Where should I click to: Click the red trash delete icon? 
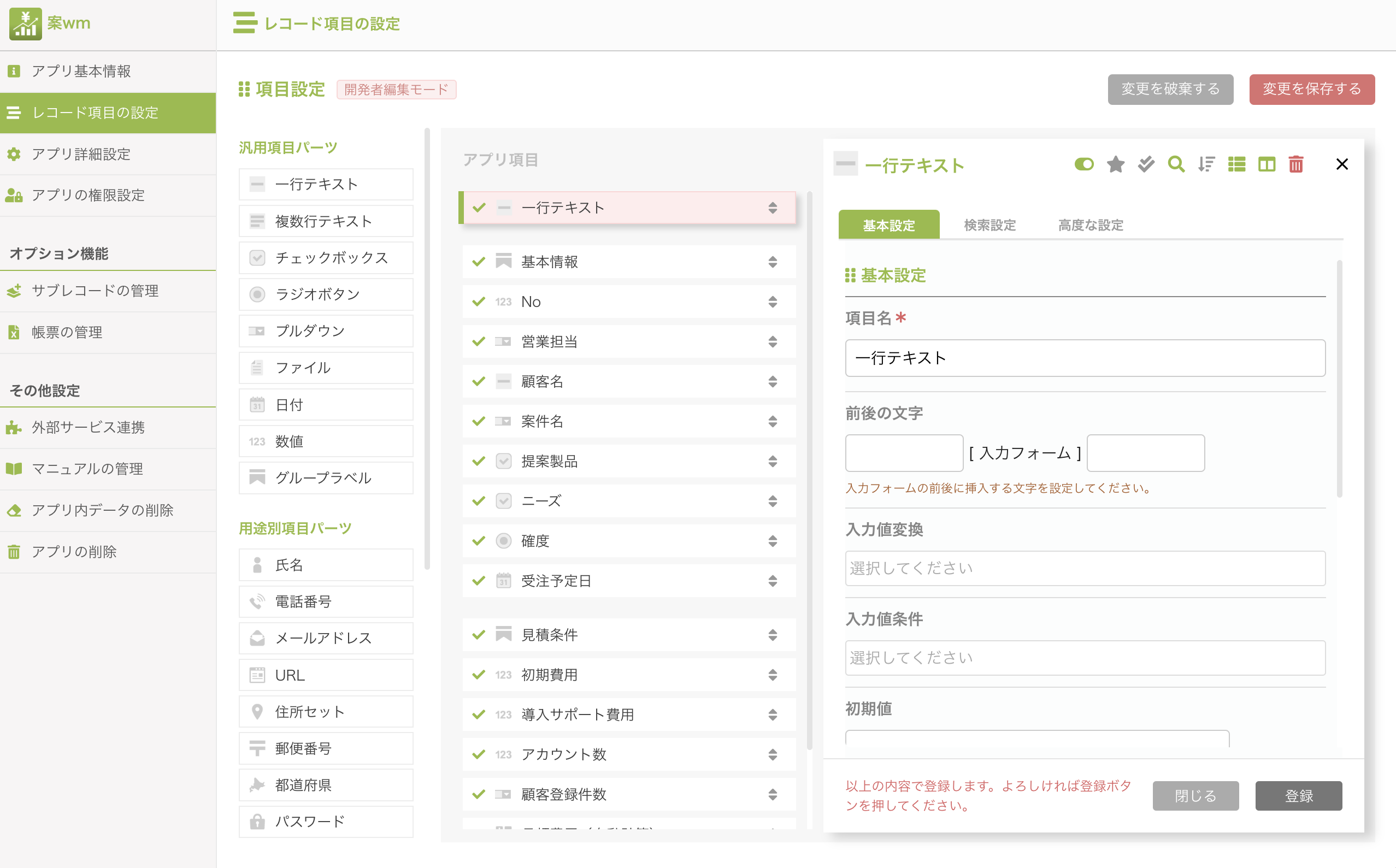coord(1295,165)
